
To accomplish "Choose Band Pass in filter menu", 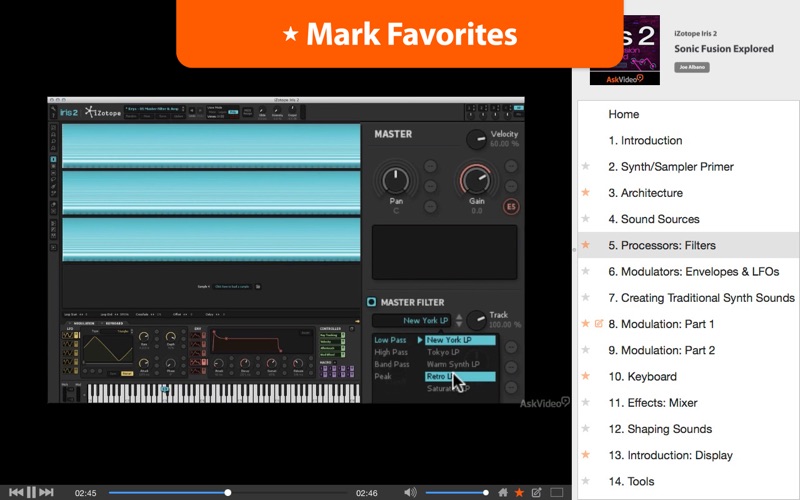I will click(x=392, y=364).
